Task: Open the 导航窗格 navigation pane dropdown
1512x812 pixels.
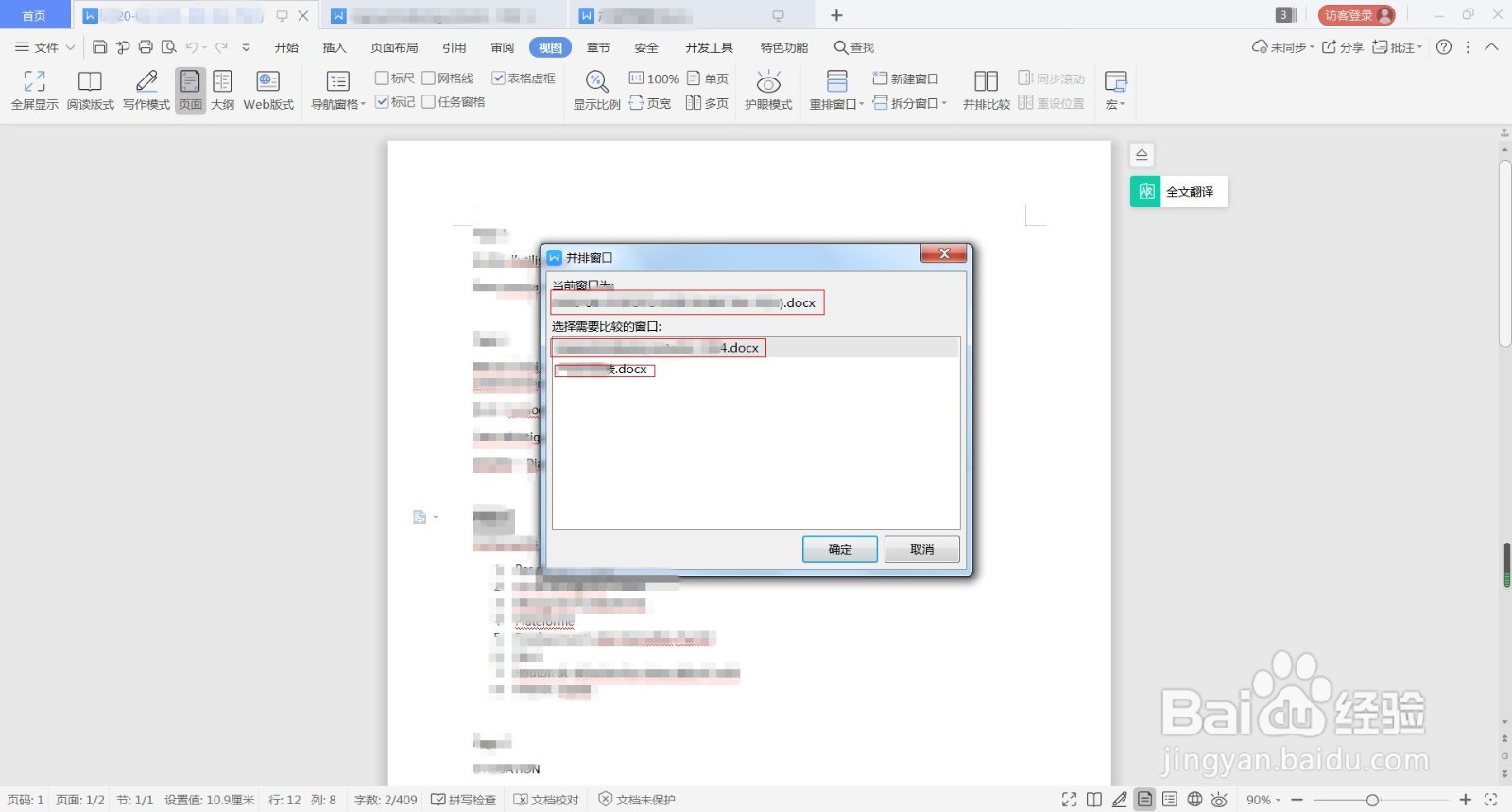Action: click(x=337, y=91)
